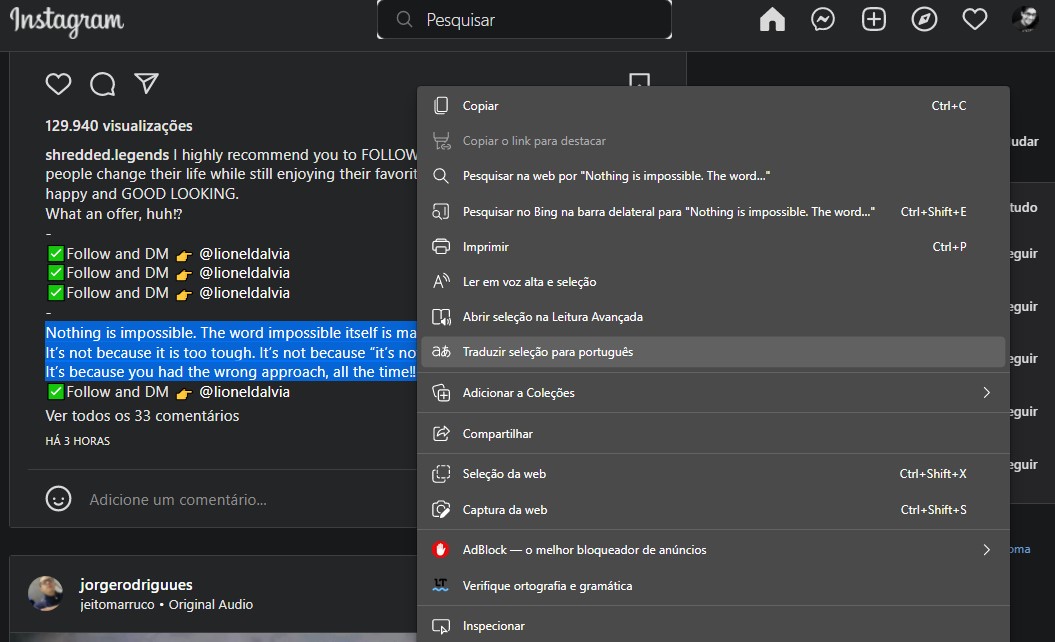Open Explore compass icon
Image resolution: width=1055 pixels, height=642 pixels.
click(x=924, y=20)
